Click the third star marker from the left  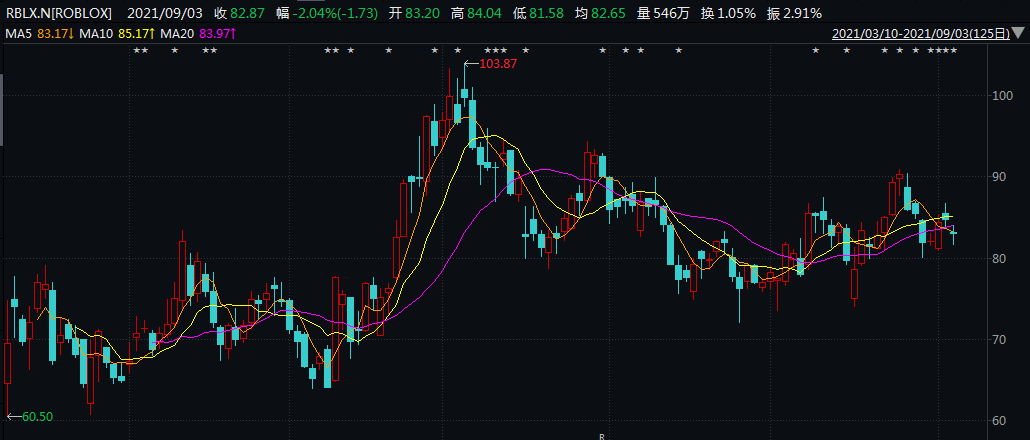click(x=174, y=50)
